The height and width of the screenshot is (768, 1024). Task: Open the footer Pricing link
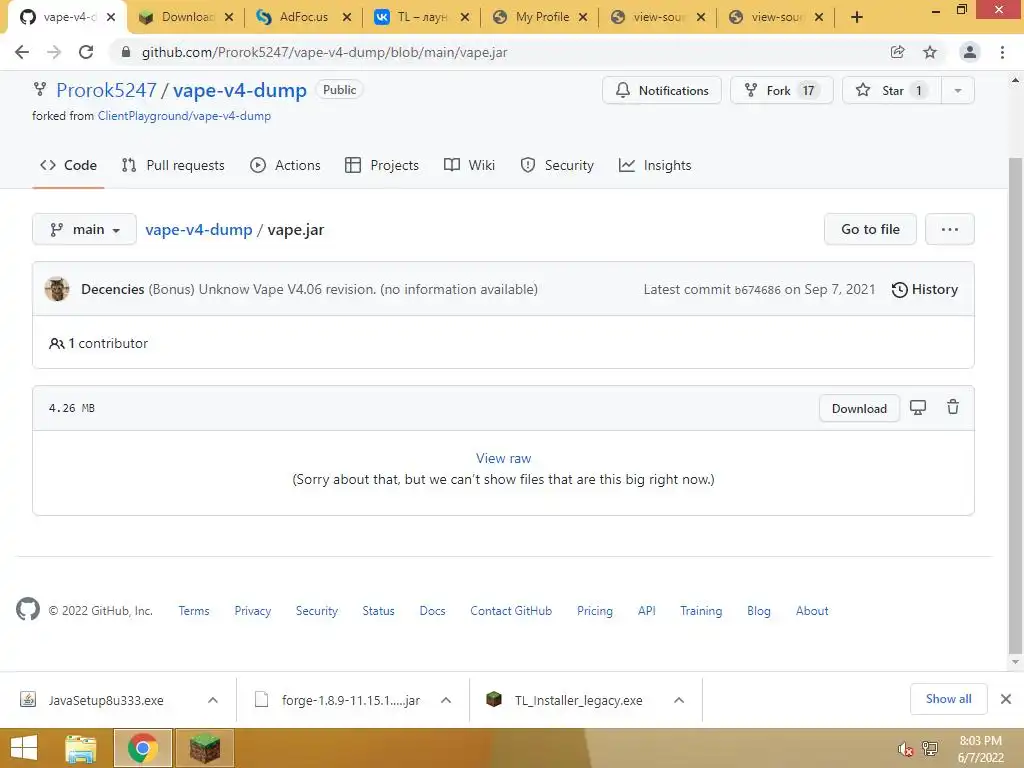(595, 611)
